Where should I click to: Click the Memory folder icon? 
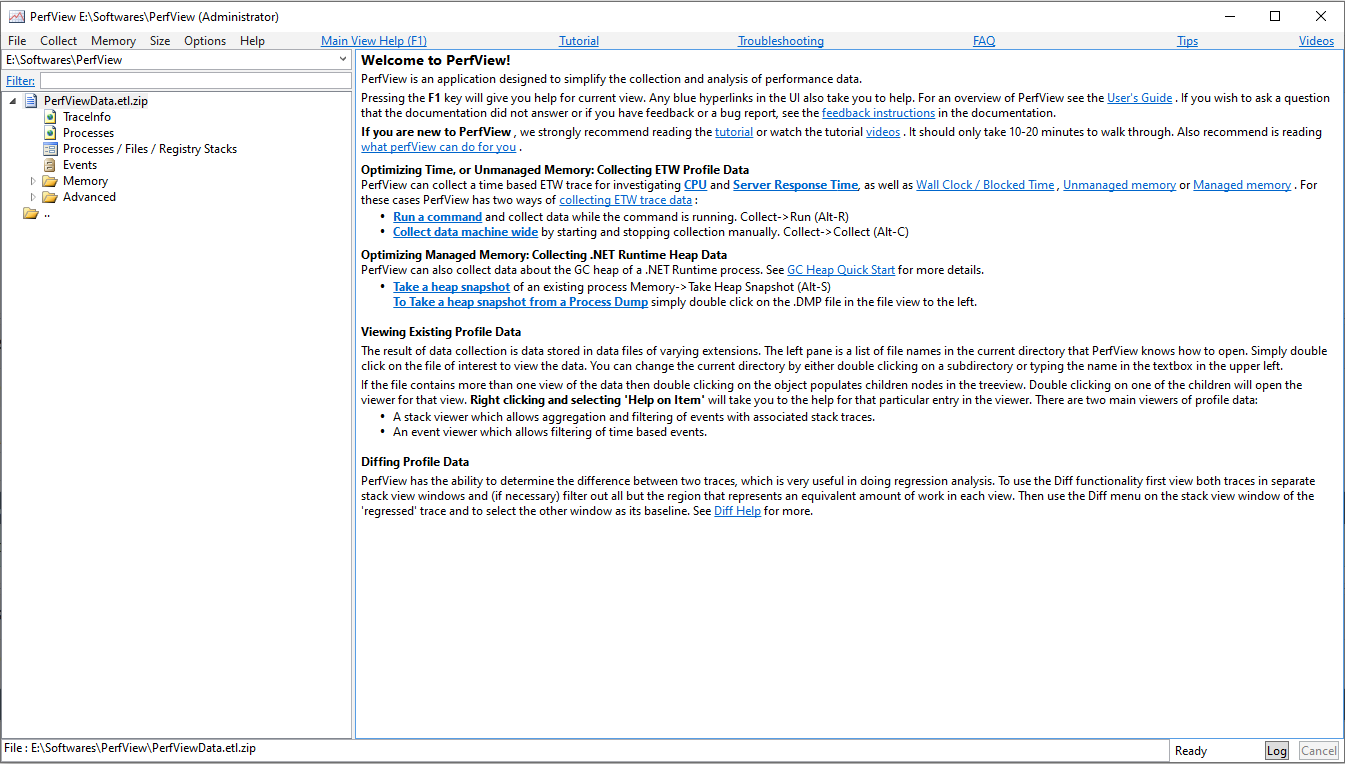[x=50, y=181]
